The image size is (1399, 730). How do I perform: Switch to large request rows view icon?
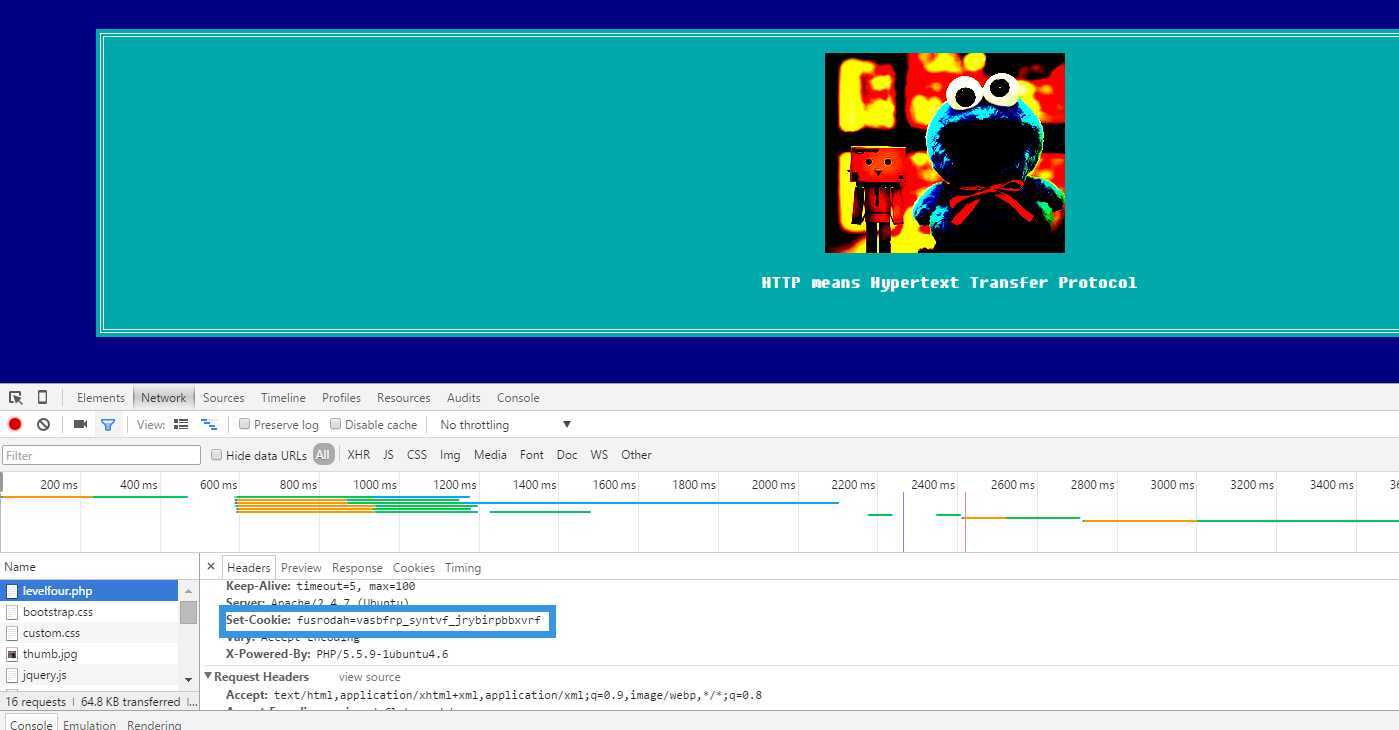pyautogui.click(x=181, y=424)
